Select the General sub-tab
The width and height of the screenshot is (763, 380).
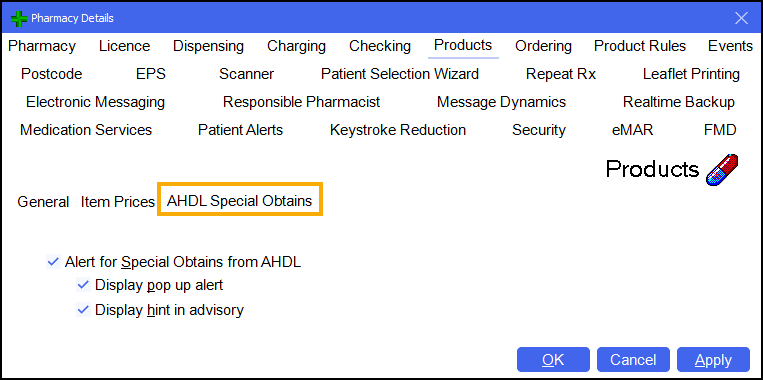click(x=43, y=201)
